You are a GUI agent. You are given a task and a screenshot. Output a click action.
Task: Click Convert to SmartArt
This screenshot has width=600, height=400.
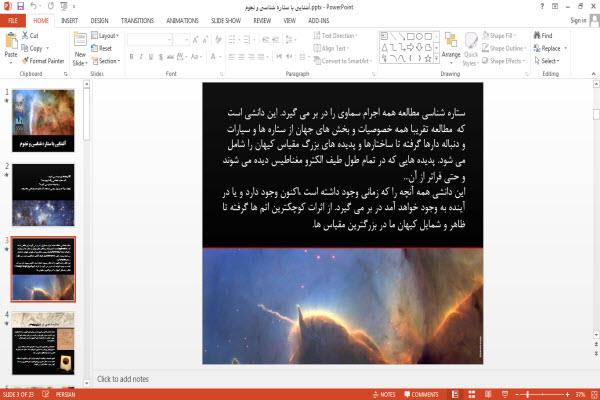(x=343, y=61)
